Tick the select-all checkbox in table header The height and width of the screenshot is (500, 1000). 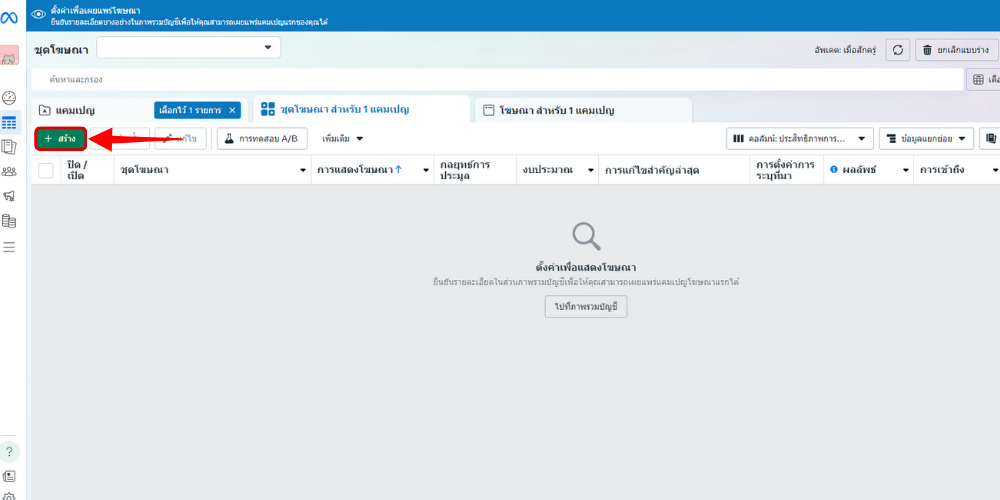(46, 170)
